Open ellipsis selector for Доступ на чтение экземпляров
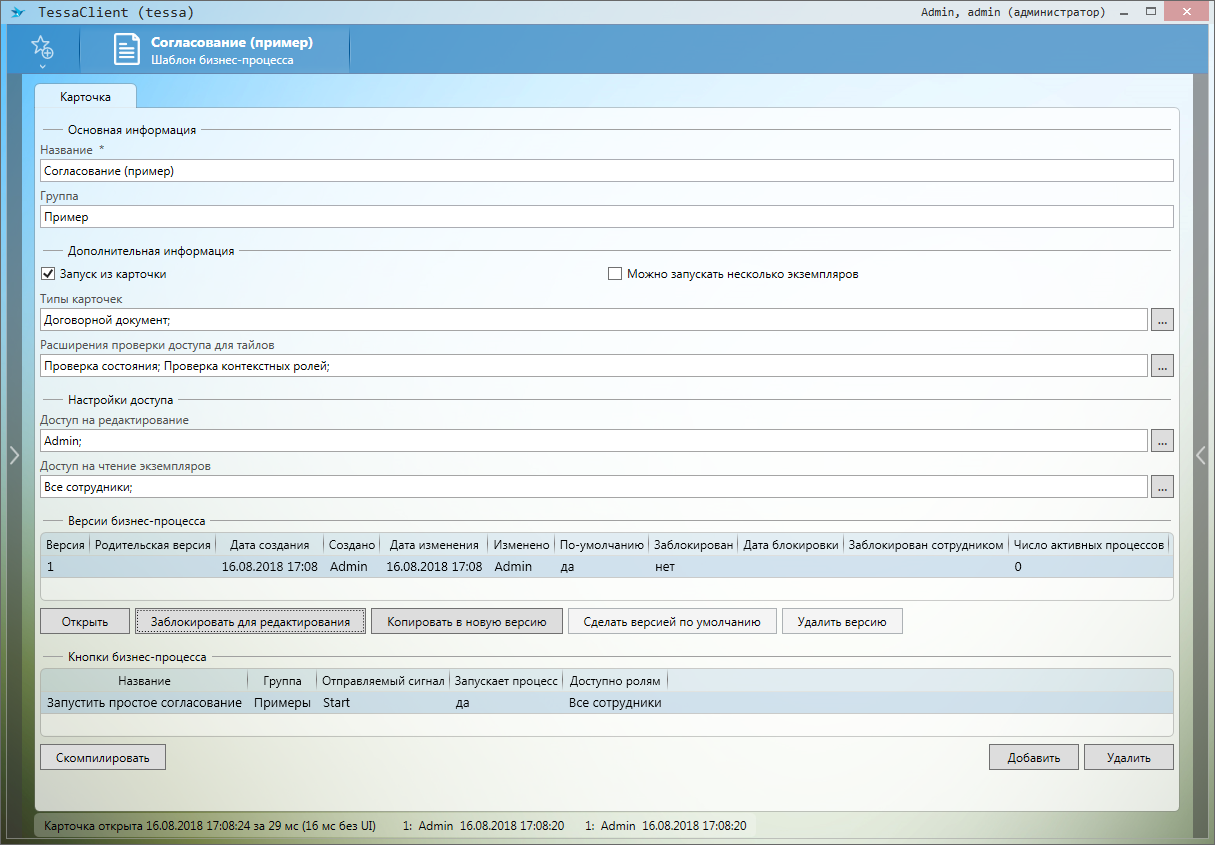The height and width of the screenshot is (845, 1215). pos(1161,487)
